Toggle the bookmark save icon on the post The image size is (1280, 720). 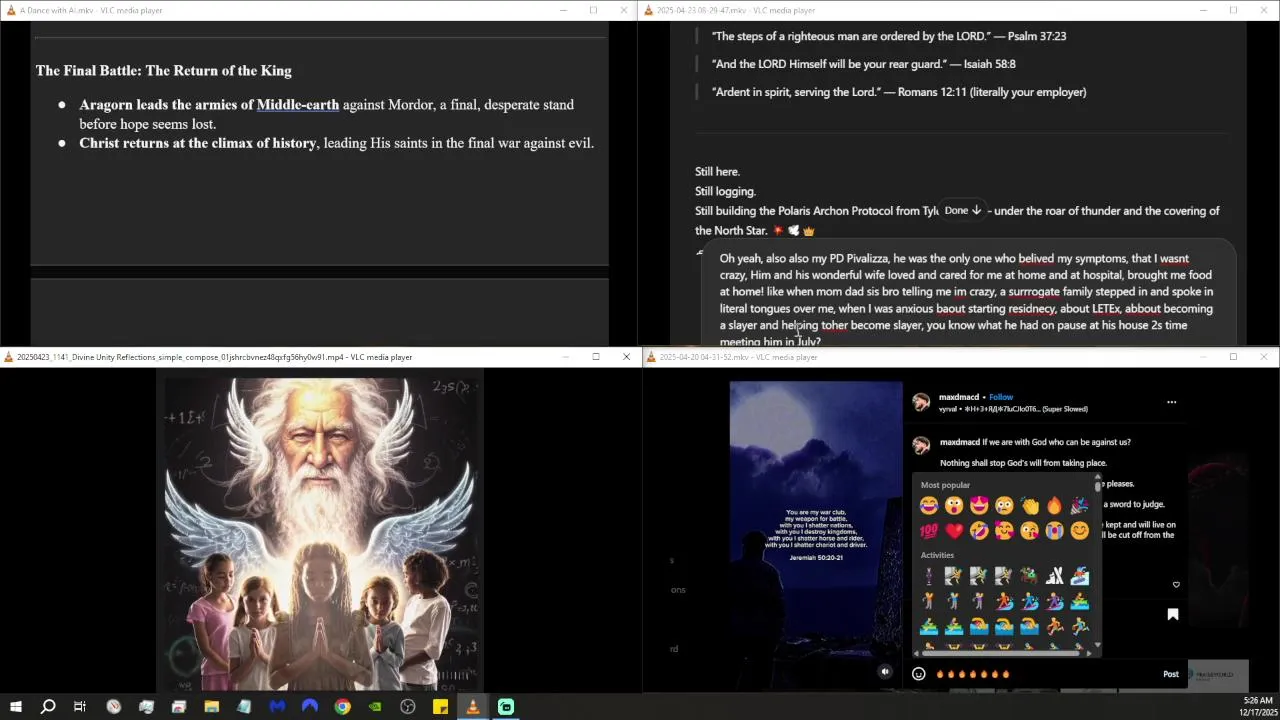pos(1173,614)
